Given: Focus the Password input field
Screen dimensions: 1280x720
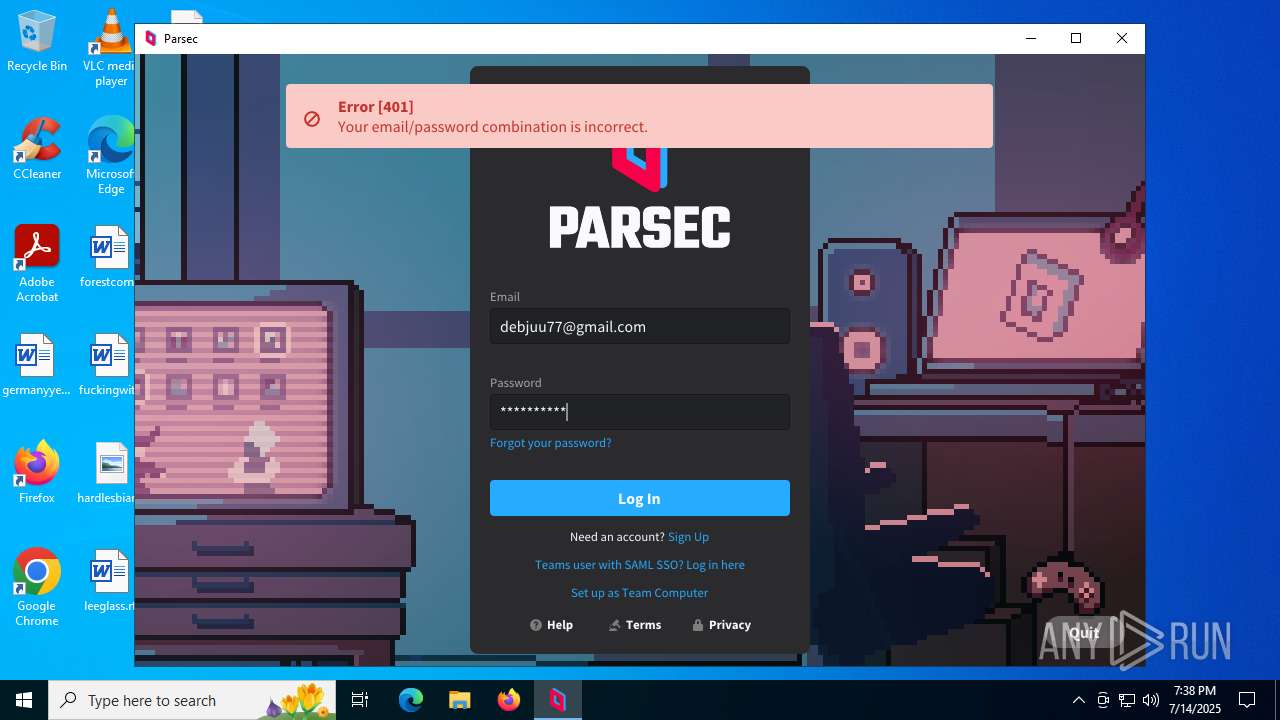Looking at the screenshot, I should tap(640, 411).
